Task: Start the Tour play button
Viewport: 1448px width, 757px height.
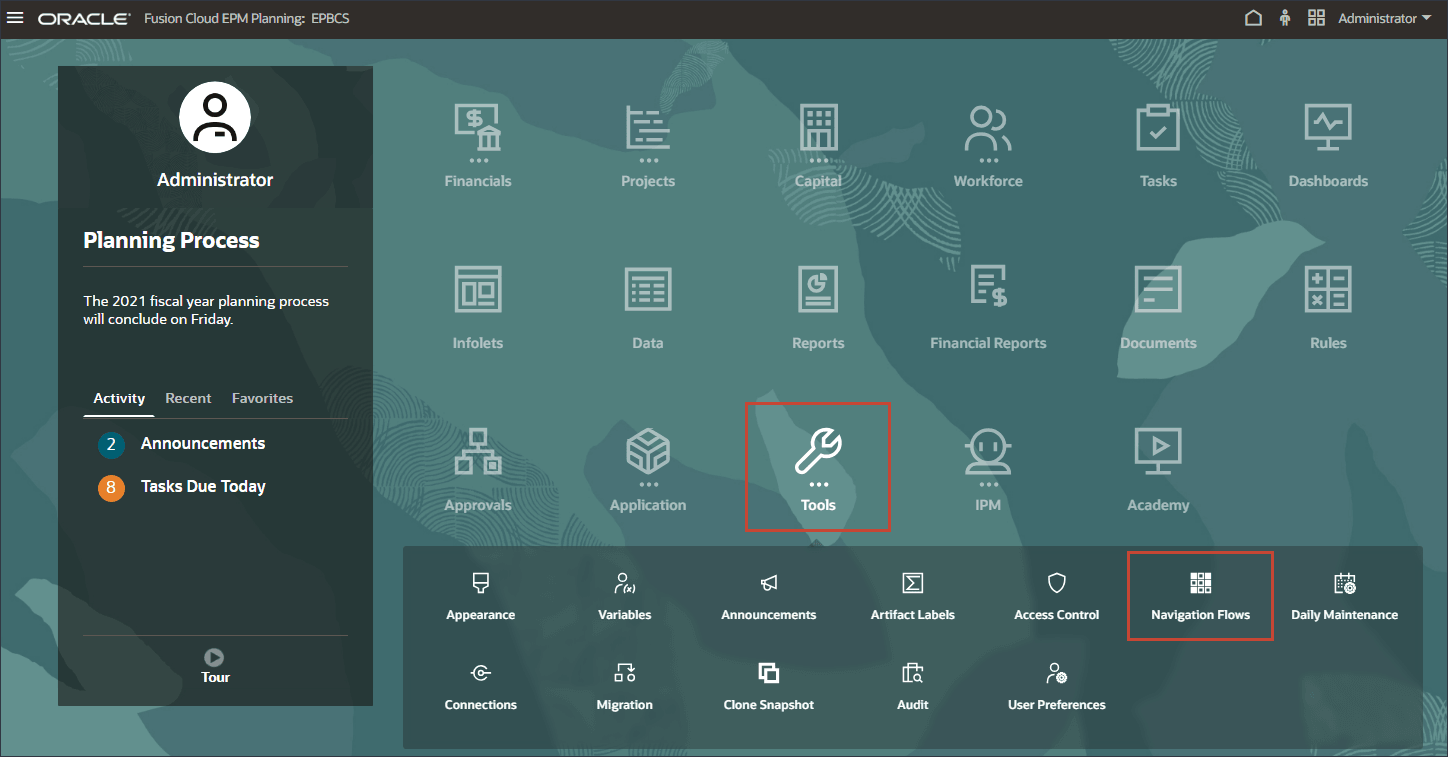Action: (214, 657)
